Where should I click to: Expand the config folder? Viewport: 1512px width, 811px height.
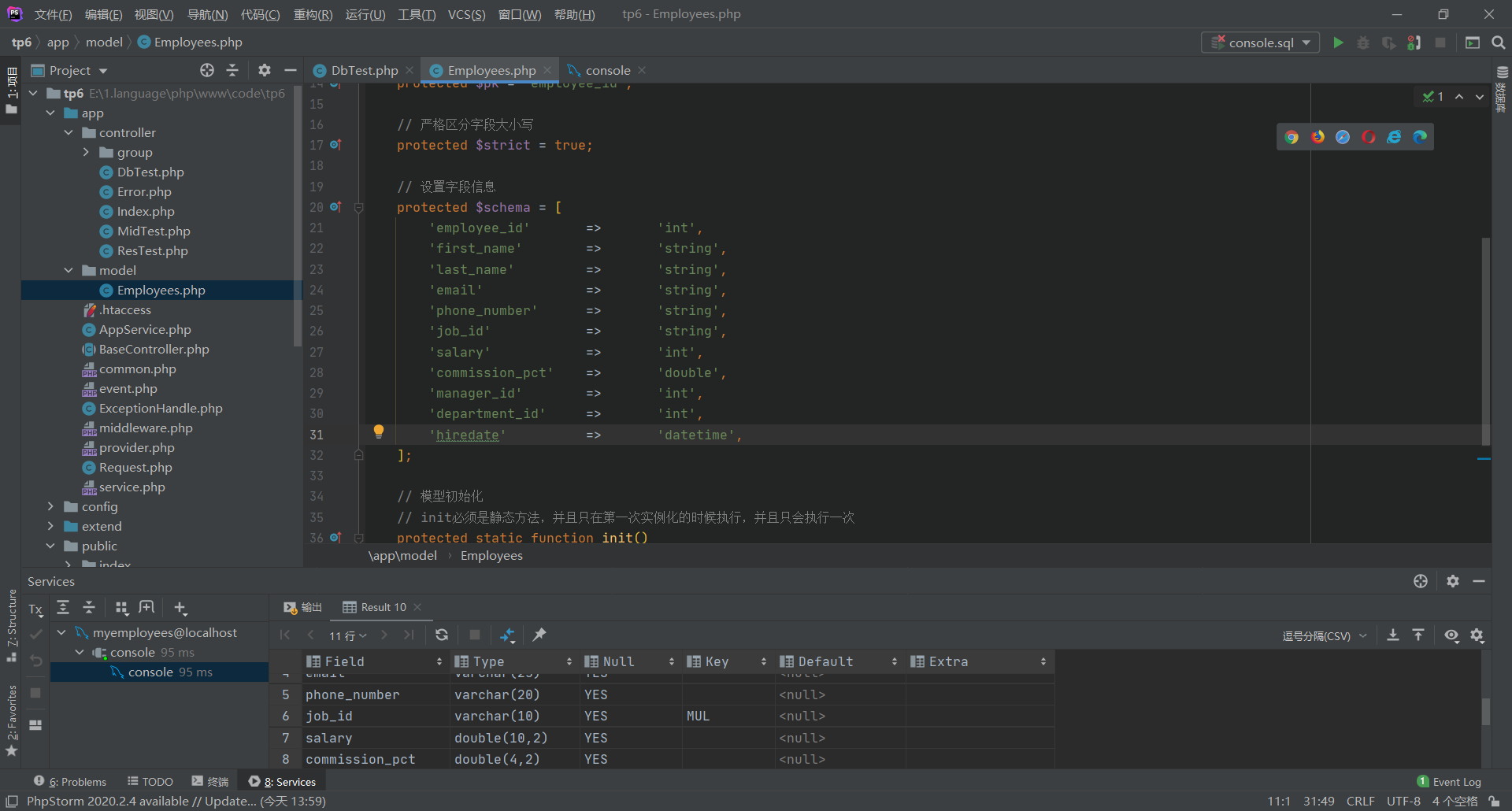50,506
